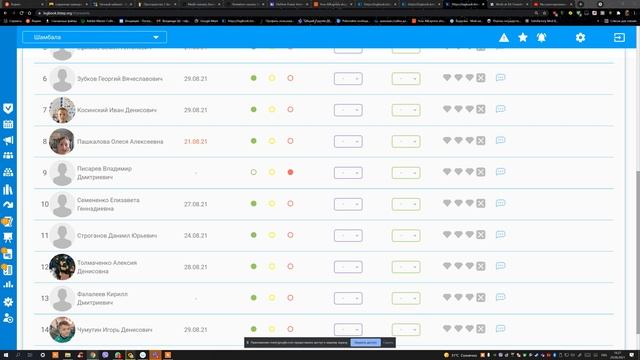
Task: Give third heart to Чумутин Игорь
Action: click(469, 329)
